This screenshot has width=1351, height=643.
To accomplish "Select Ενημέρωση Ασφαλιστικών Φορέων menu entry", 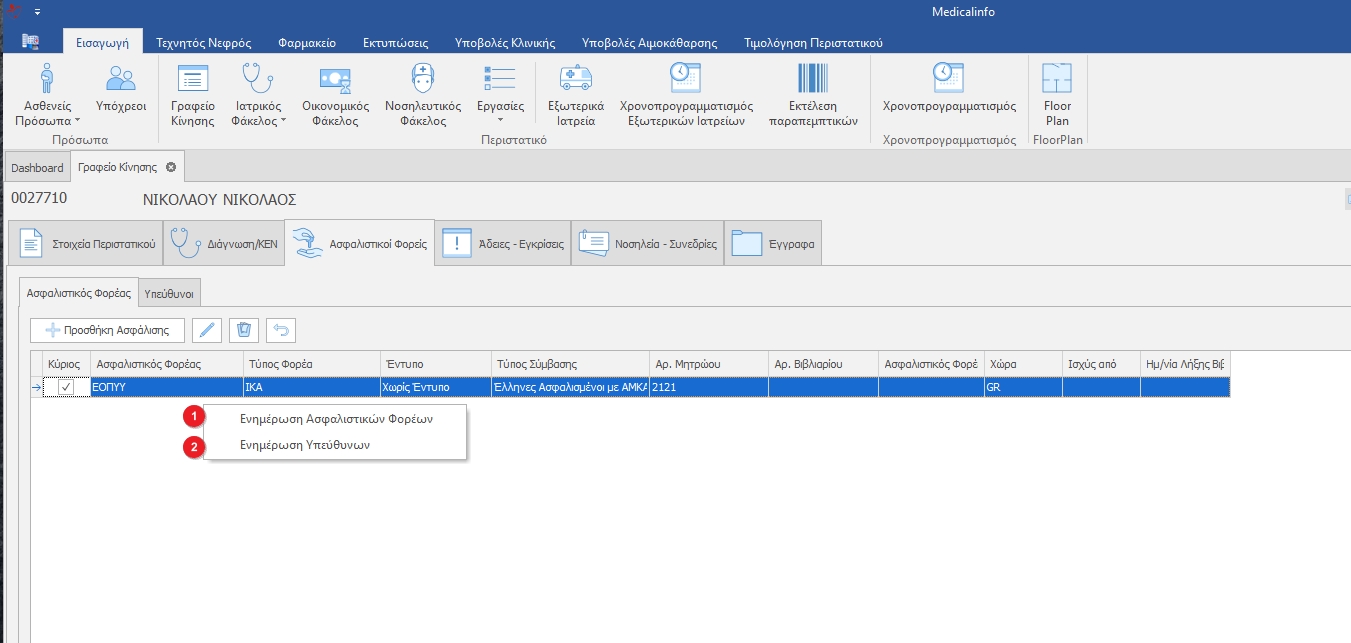I will [336, 419].
